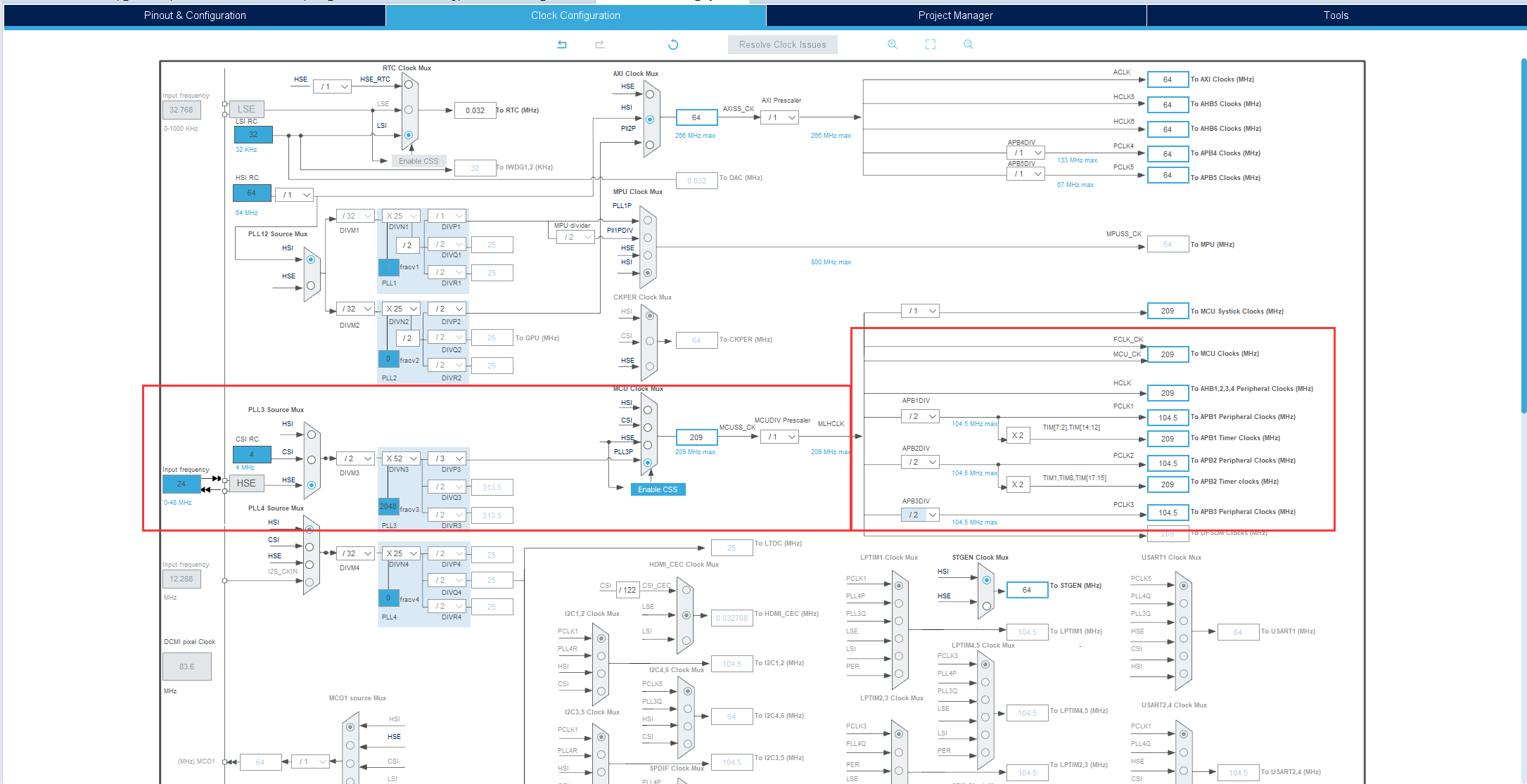Select HSE in the AXI Clock Mux
This screenshot has height=784, width=1527.
[x=650, y=94]
